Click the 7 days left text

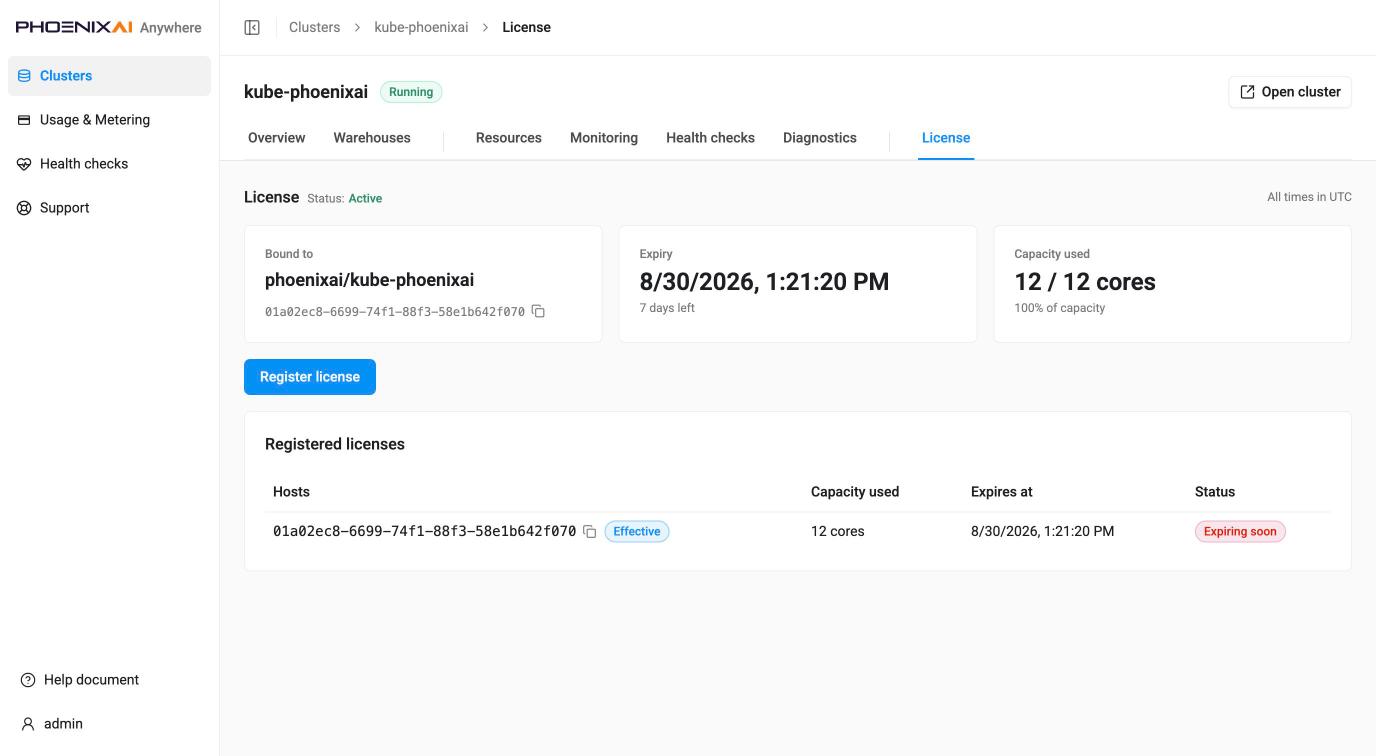[x=667, y=308]
